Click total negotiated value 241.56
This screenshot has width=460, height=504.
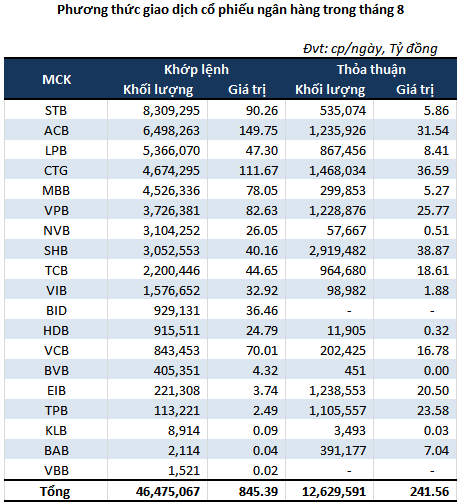(x=430, y=492)
